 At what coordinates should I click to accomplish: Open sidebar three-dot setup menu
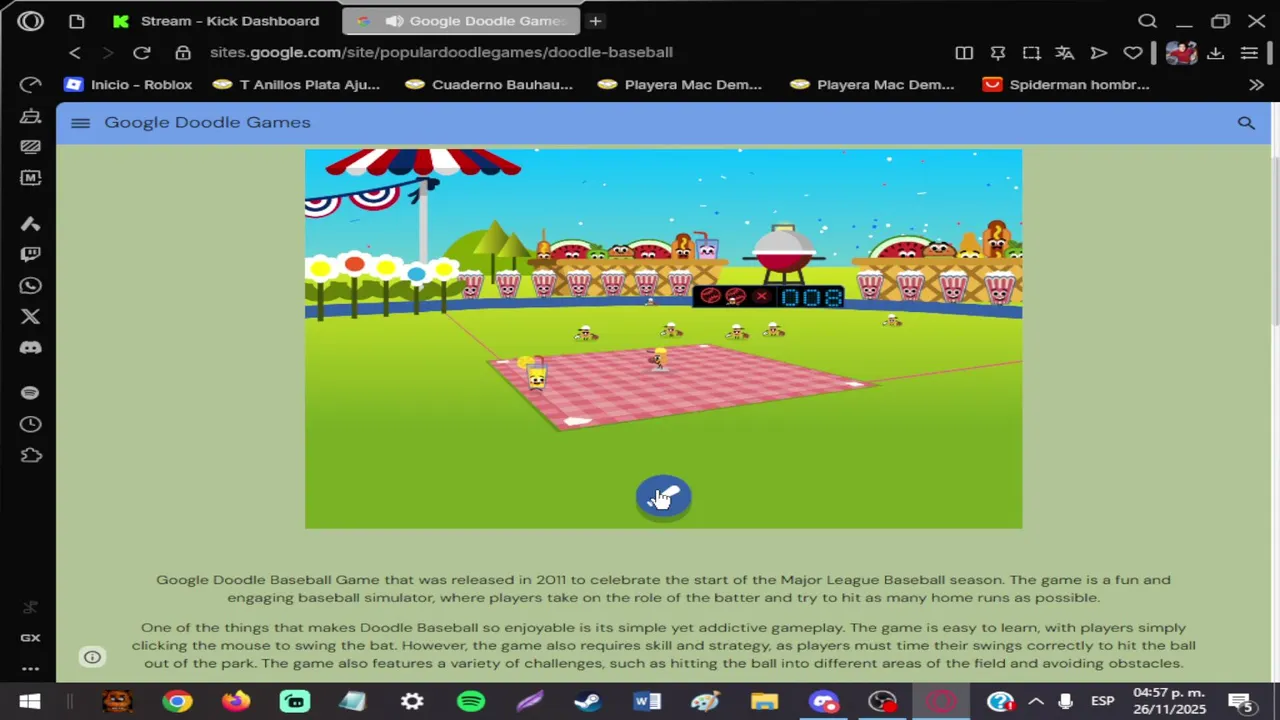[30, 668]
